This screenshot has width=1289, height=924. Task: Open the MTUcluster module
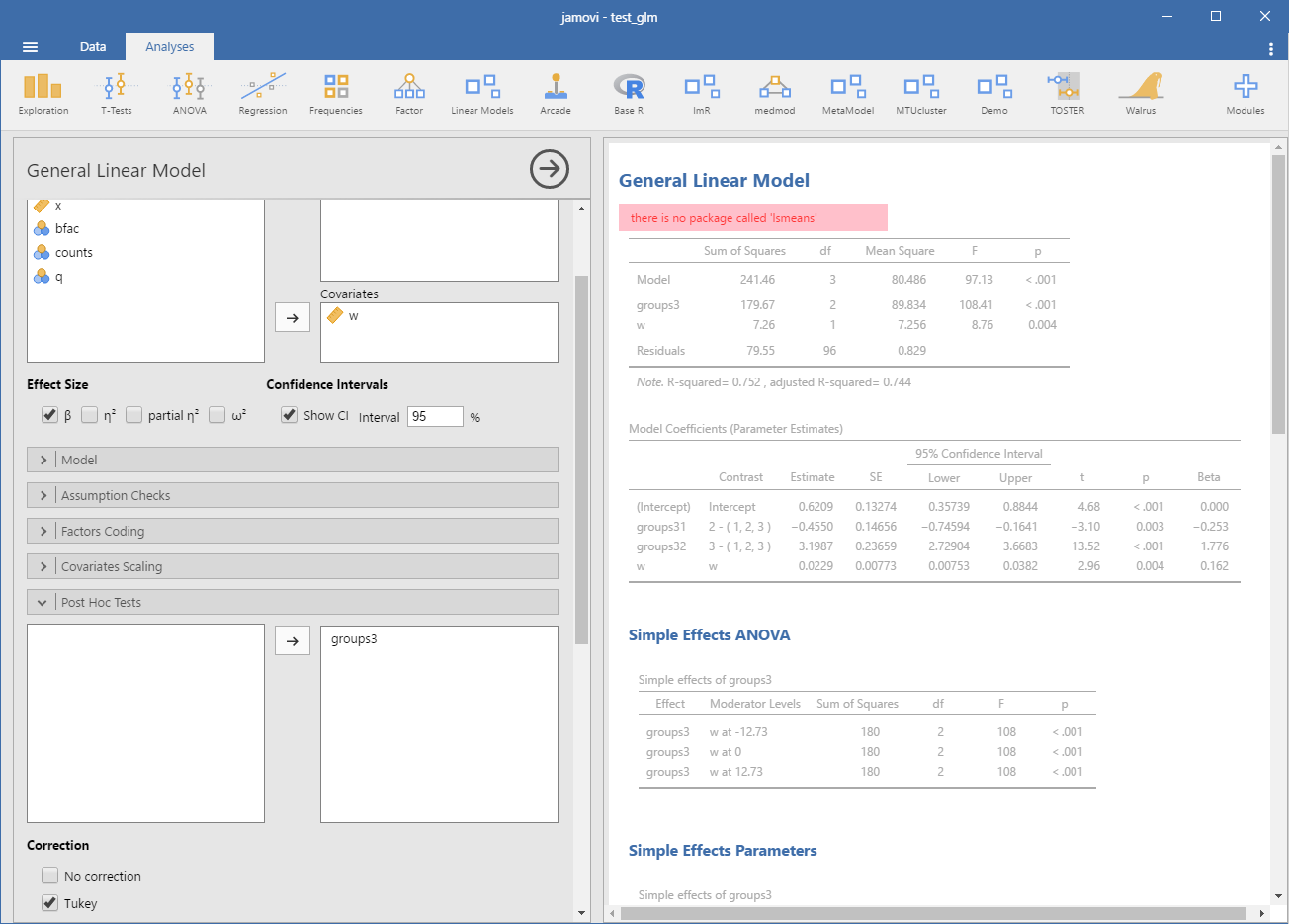(x=921, y=94)
